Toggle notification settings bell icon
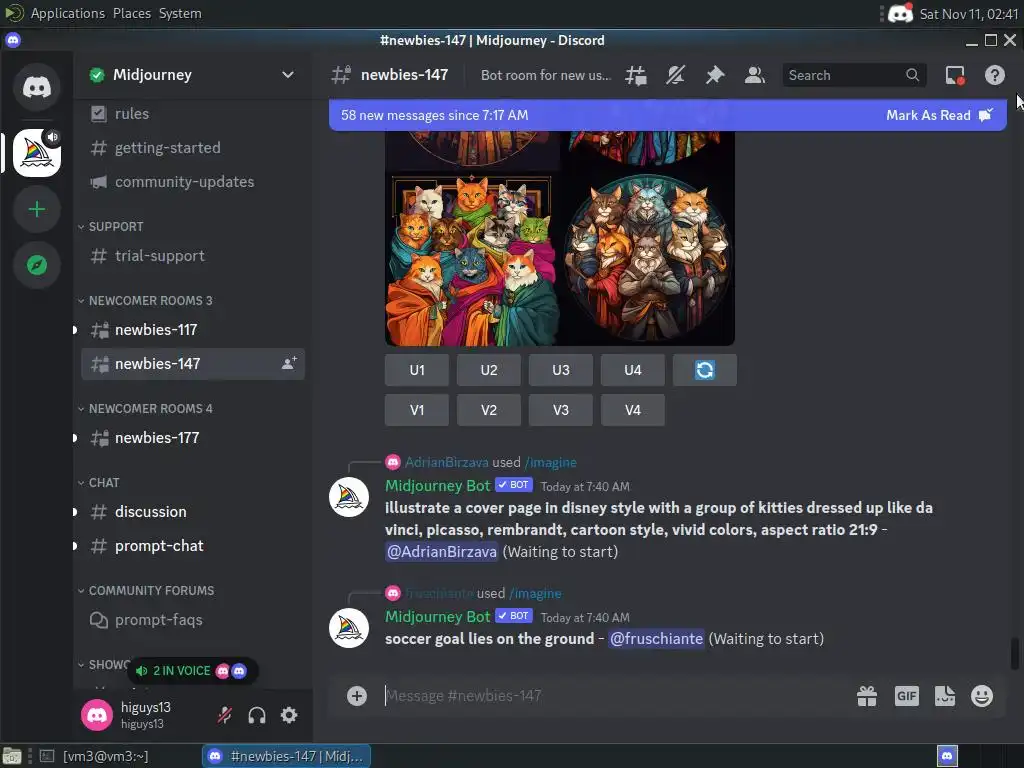Viewport: 1024px width, 768px height. [675, 75]
